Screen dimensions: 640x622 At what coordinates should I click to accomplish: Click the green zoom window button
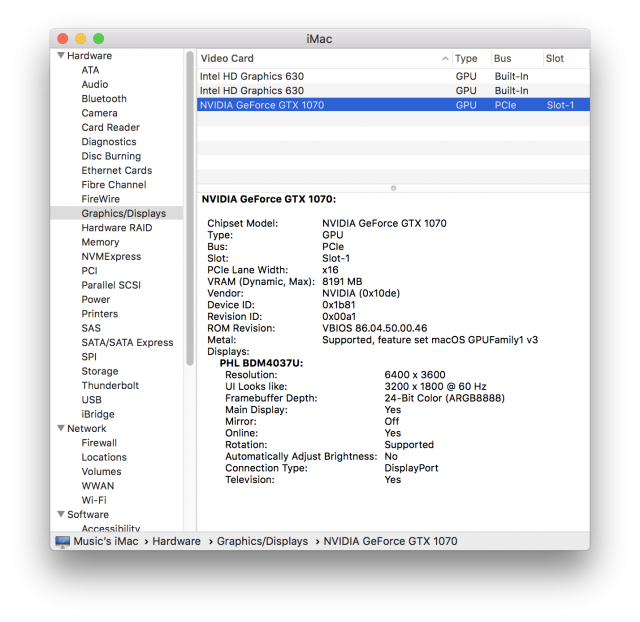point(98,38)
